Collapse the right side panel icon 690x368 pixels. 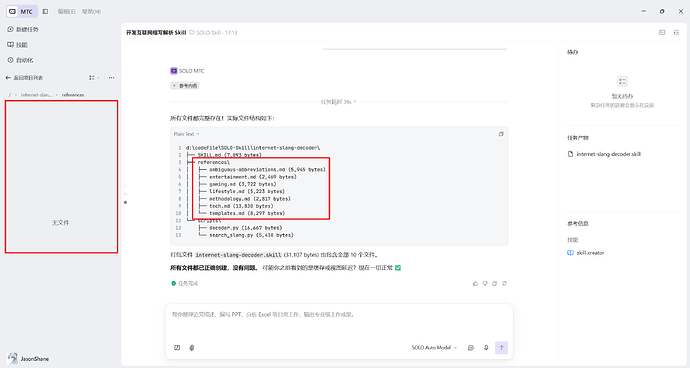tap(676, 33)
